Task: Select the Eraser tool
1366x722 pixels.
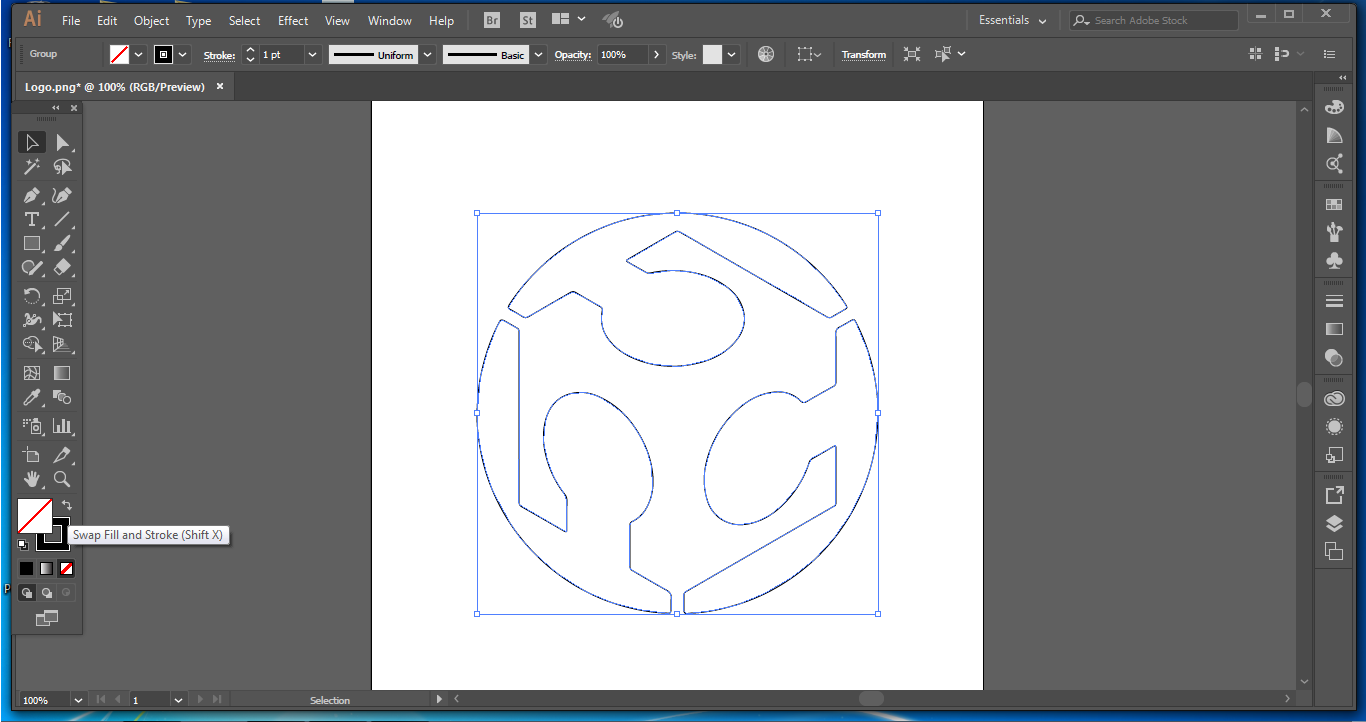Action: pos(62,267)
